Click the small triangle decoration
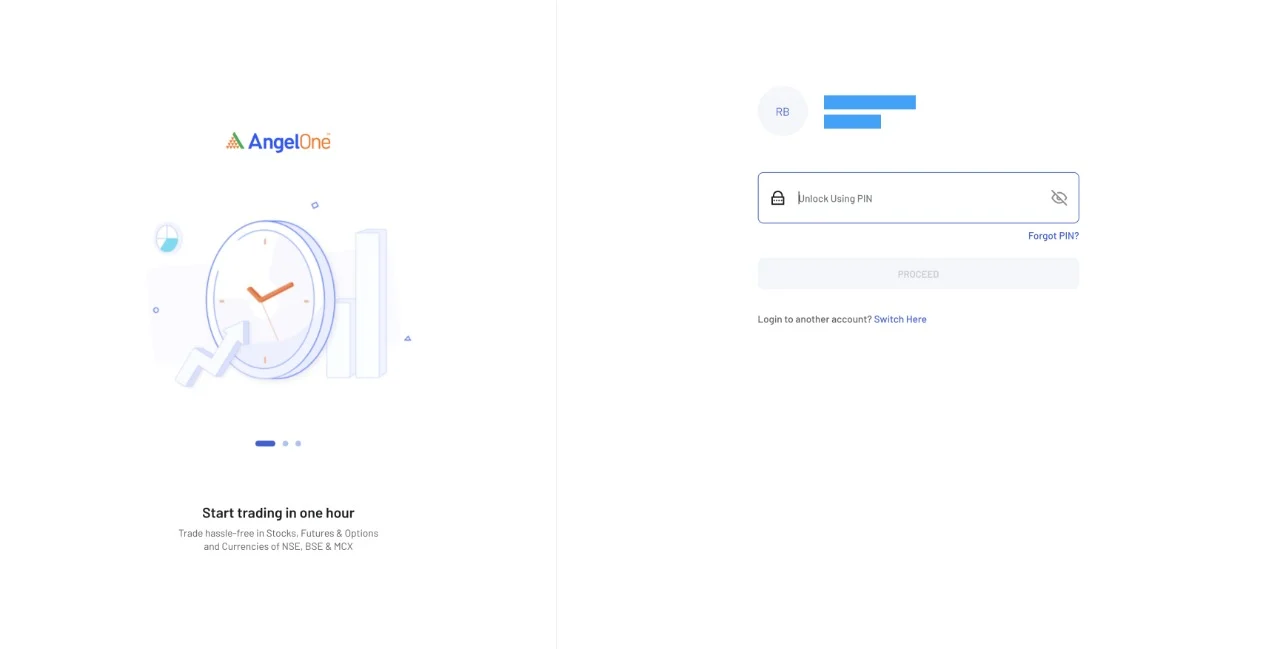Viewport: 1280px width, 649px height. (408, 339)
